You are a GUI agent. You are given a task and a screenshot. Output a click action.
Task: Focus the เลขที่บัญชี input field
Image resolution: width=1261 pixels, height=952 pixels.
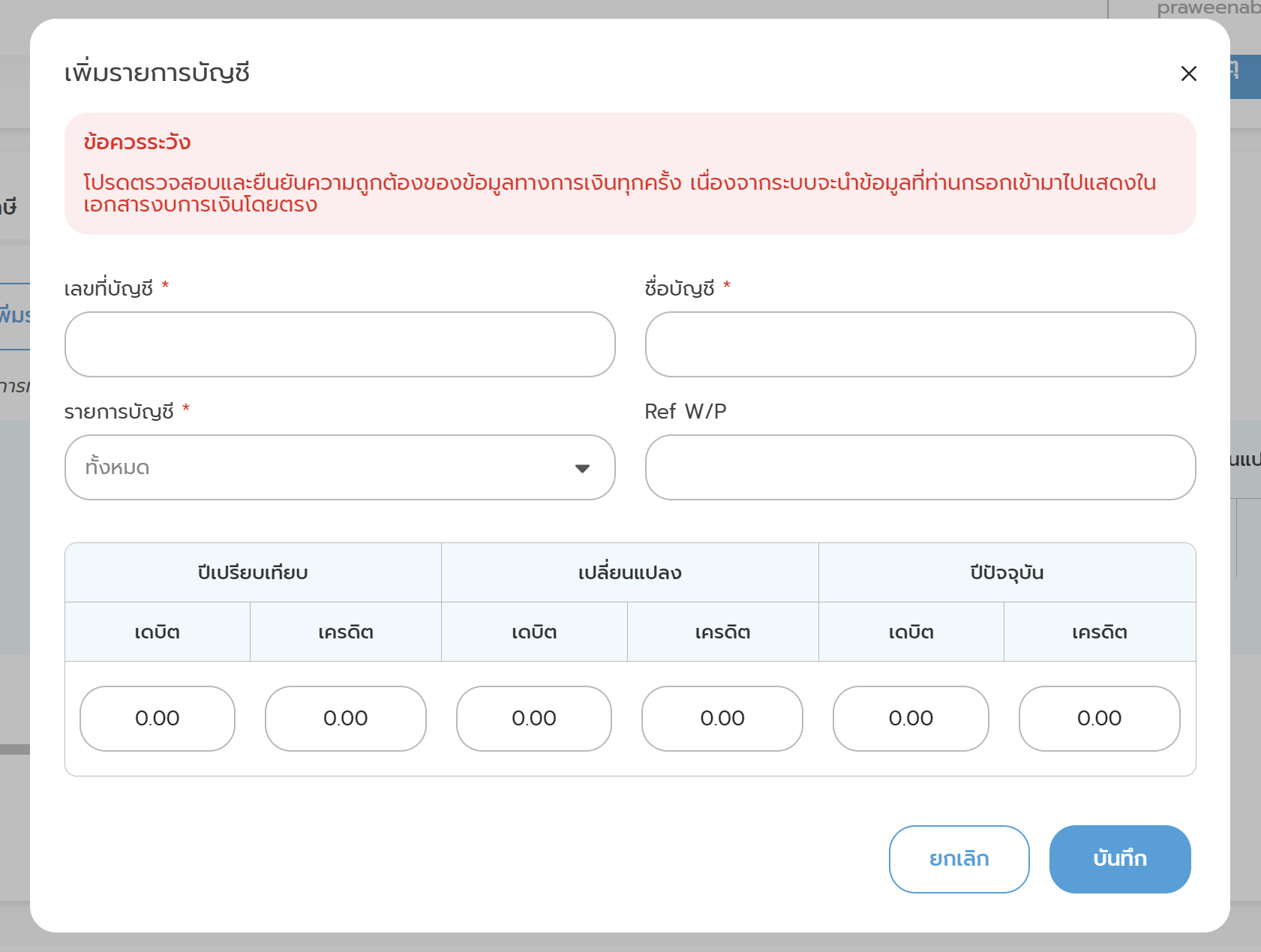340,344
